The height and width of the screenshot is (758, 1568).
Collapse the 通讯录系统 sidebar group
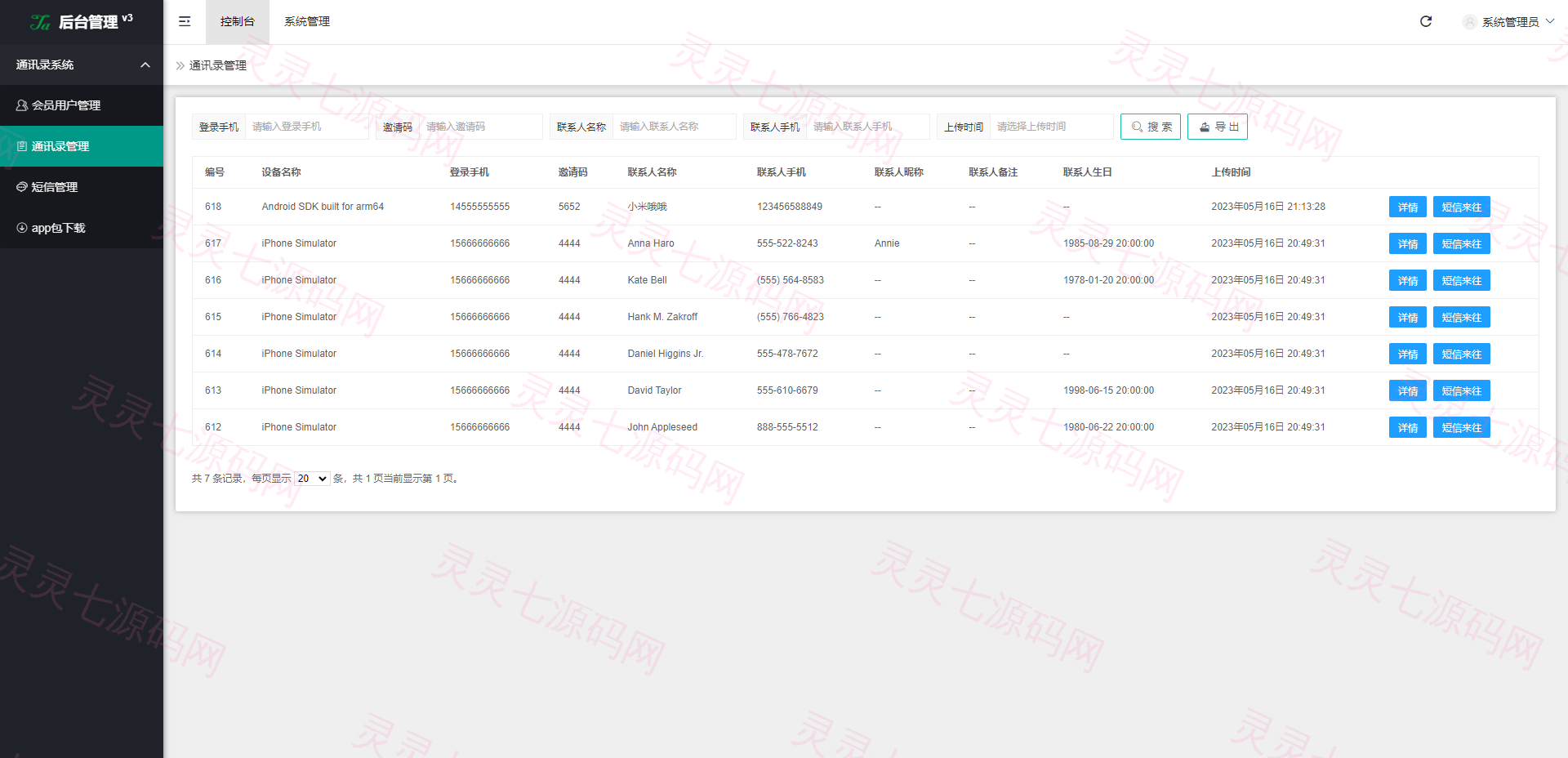(x=82, y=65)
